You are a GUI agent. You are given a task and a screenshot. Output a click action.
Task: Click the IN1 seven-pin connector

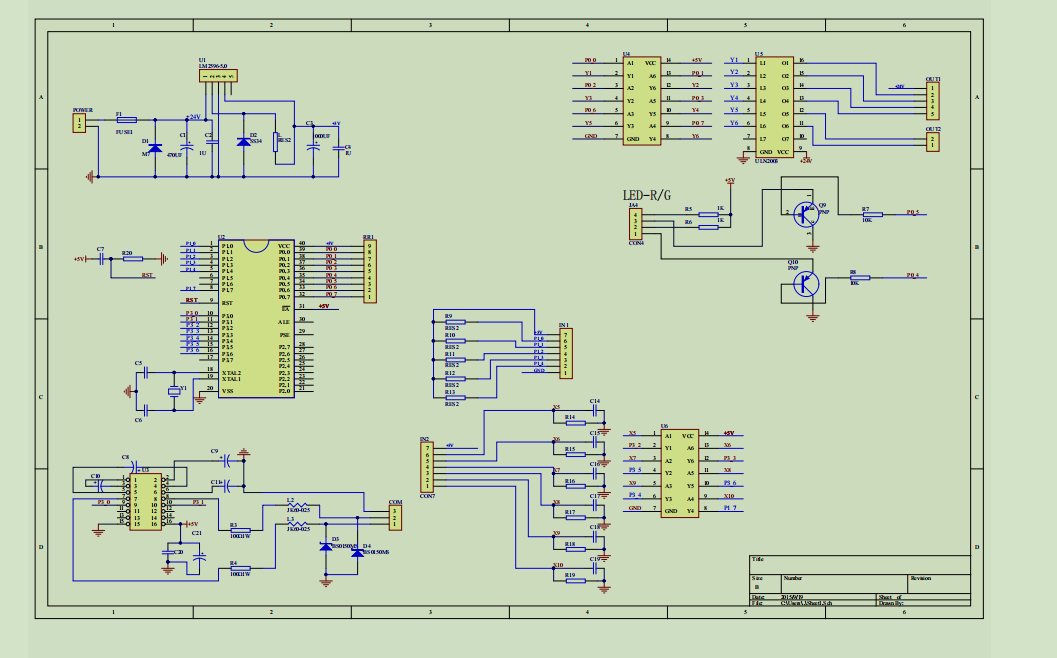(566, 354)
